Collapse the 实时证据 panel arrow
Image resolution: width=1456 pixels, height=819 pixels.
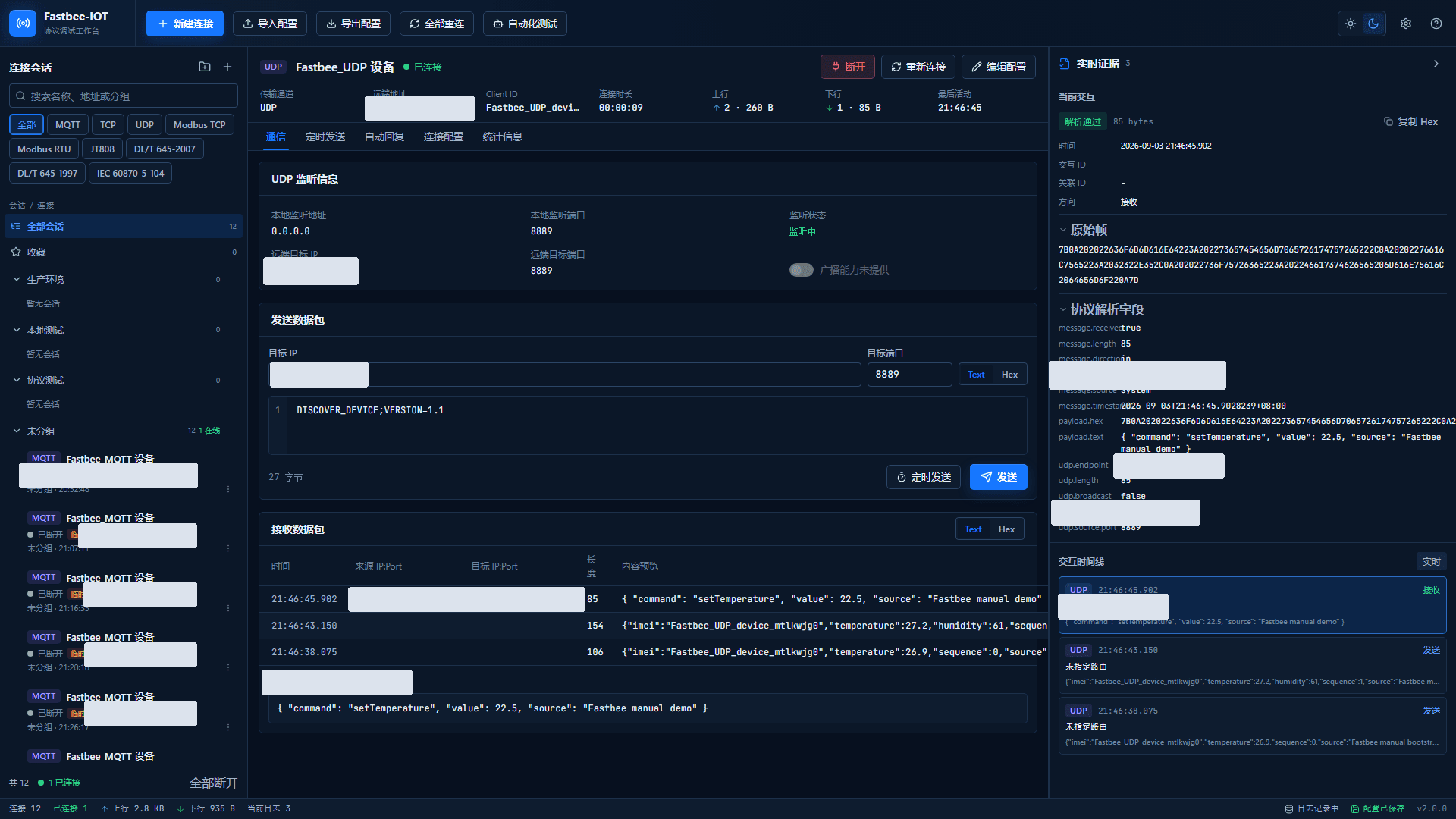click(x=1436, y=64)
